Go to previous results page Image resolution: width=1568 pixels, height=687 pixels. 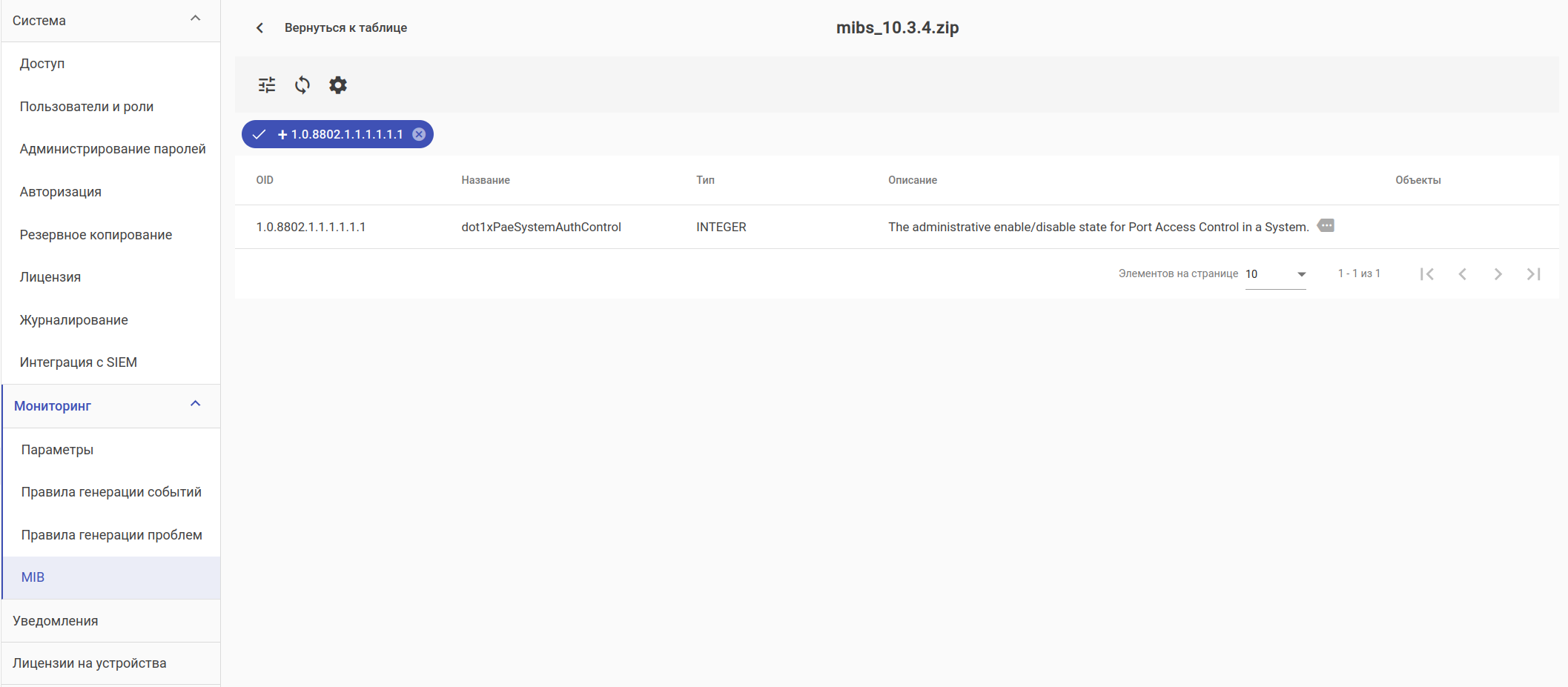pos(1463,274)
